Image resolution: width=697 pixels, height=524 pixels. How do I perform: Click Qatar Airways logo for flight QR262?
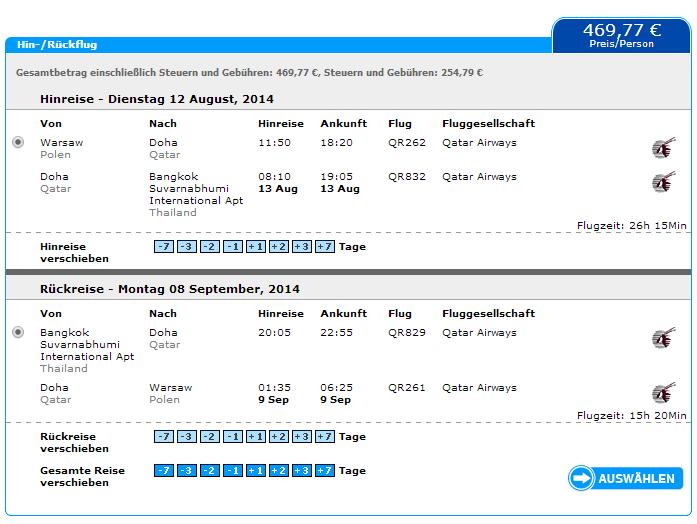pos(664,148)
